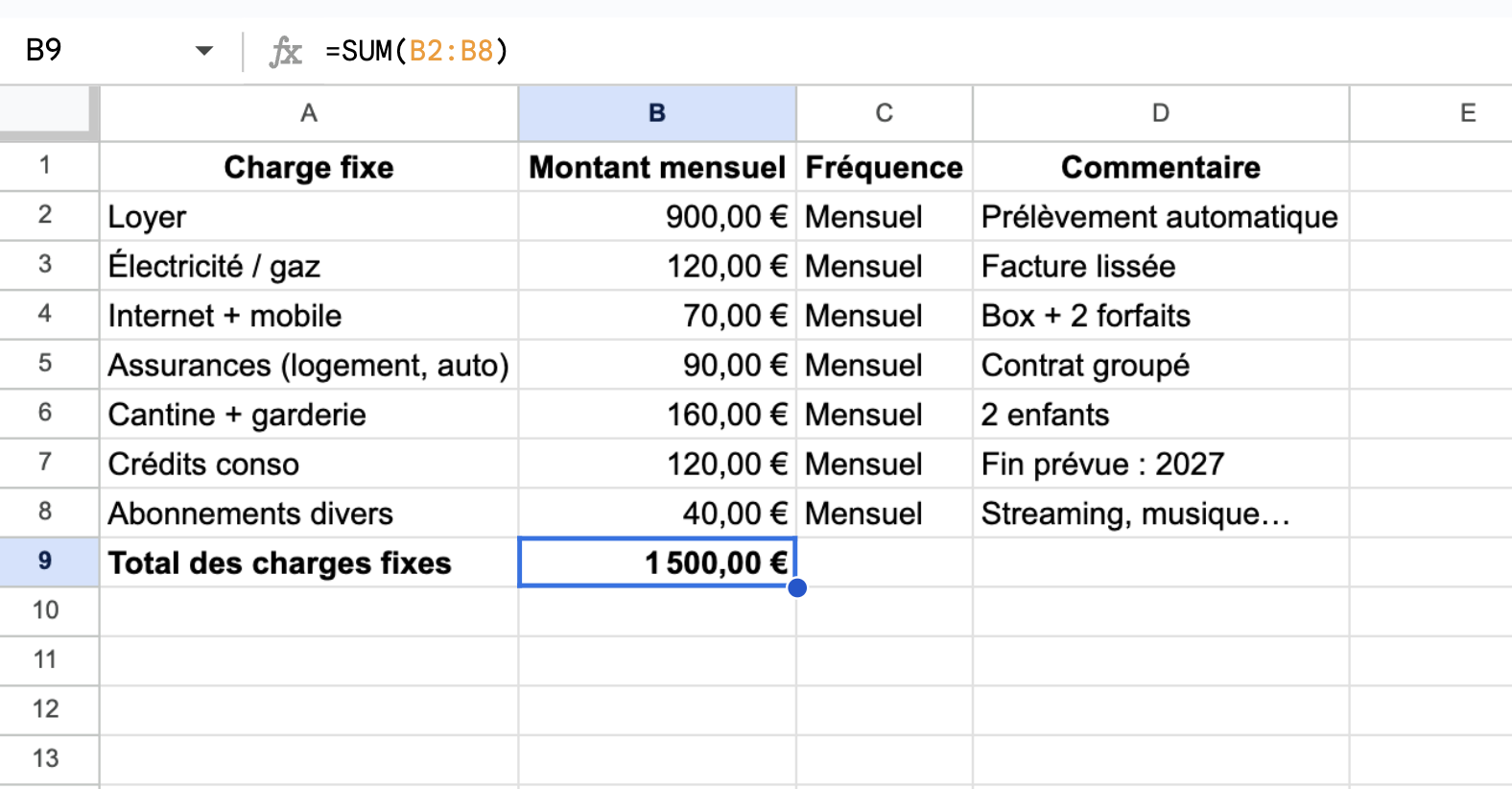Click the 'Charge fixe' header cell
Screen dimensions: 1512x789
click(309, 167)
